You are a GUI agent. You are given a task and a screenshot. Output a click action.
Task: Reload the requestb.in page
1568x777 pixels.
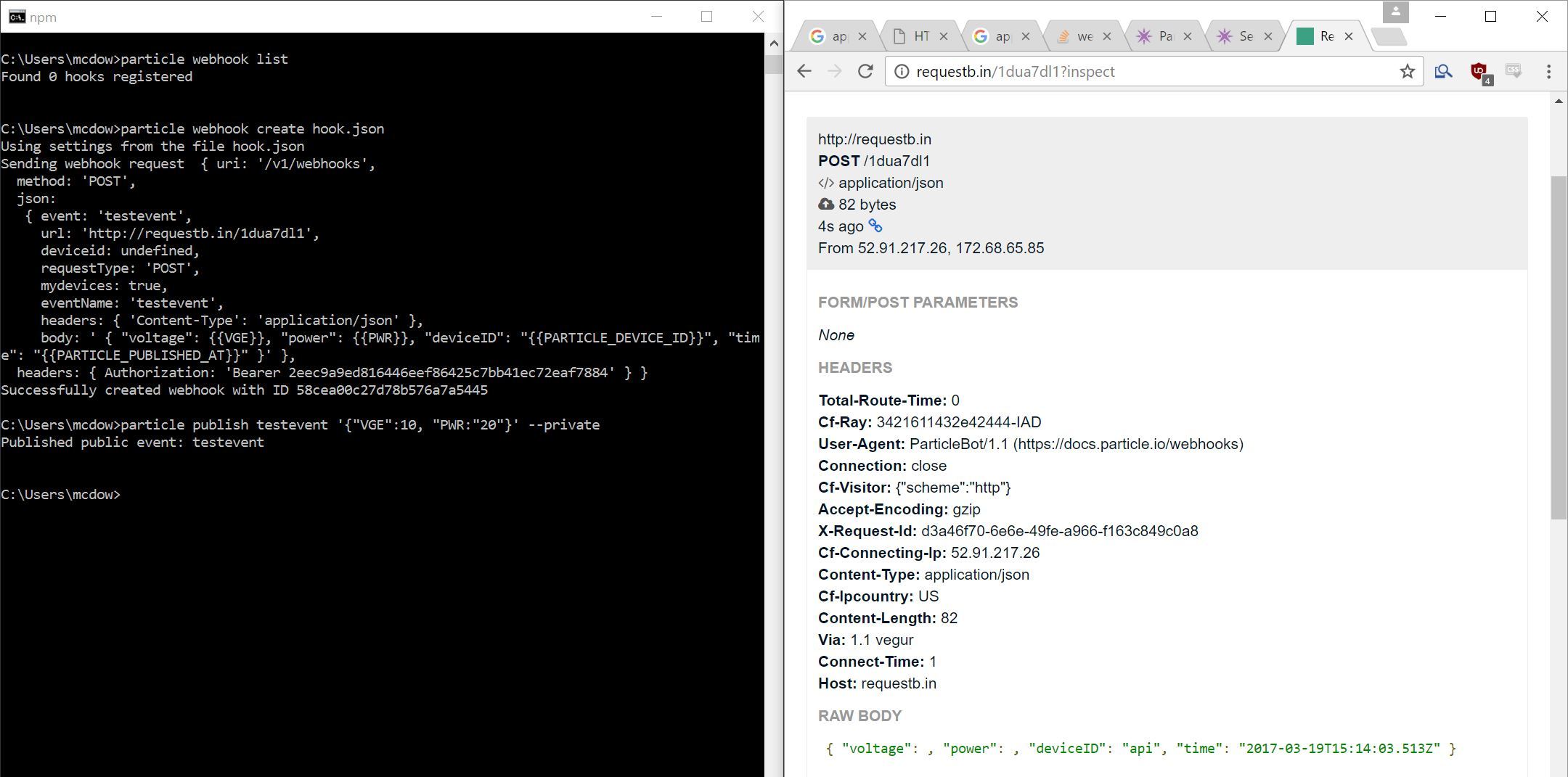865,71
